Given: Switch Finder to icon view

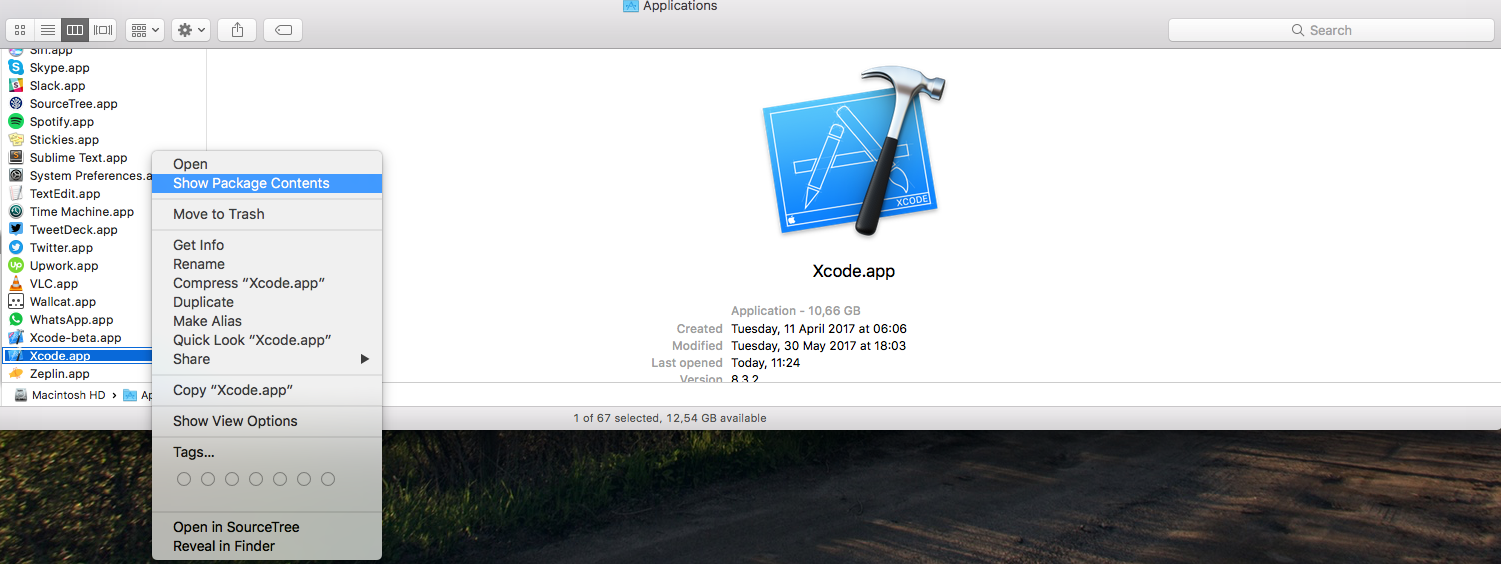Looking at the screenshot, I should click(x=20, y=30).
